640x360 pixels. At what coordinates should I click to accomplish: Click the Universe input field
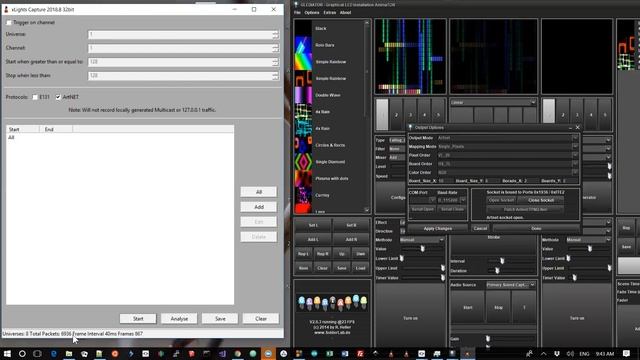coord(180,34)
